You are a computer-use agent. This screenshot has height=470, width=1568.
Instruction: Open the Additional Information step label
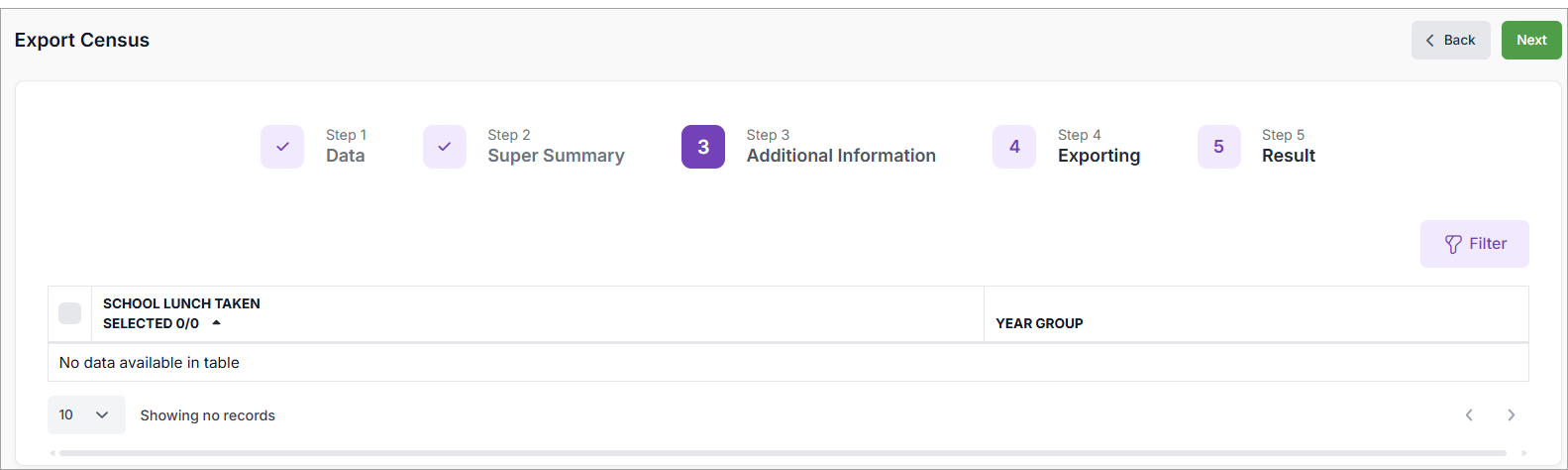(x=840, y=156)
